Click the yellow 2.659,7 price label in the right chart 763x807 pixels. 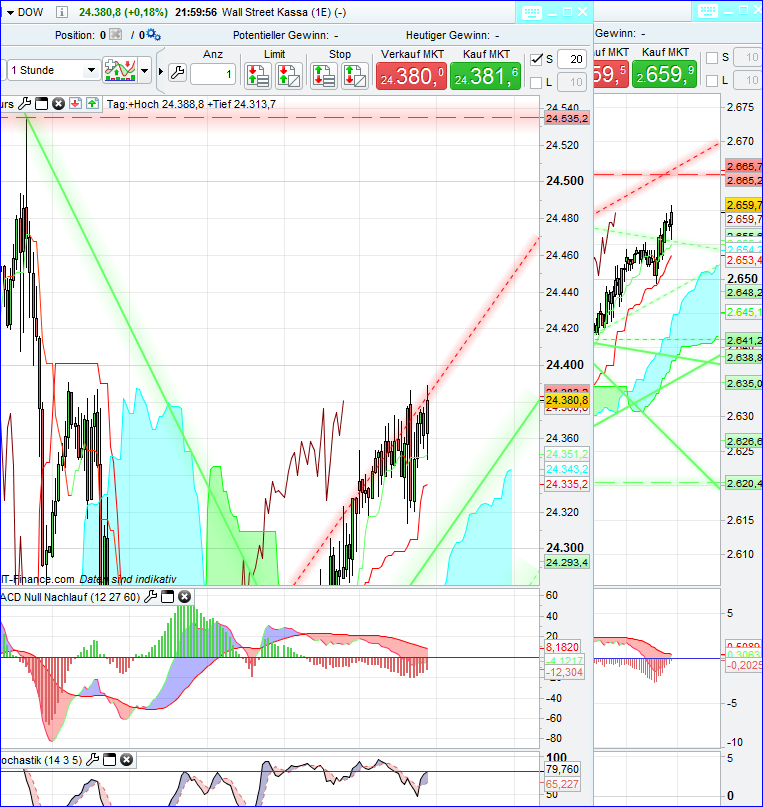744,205
